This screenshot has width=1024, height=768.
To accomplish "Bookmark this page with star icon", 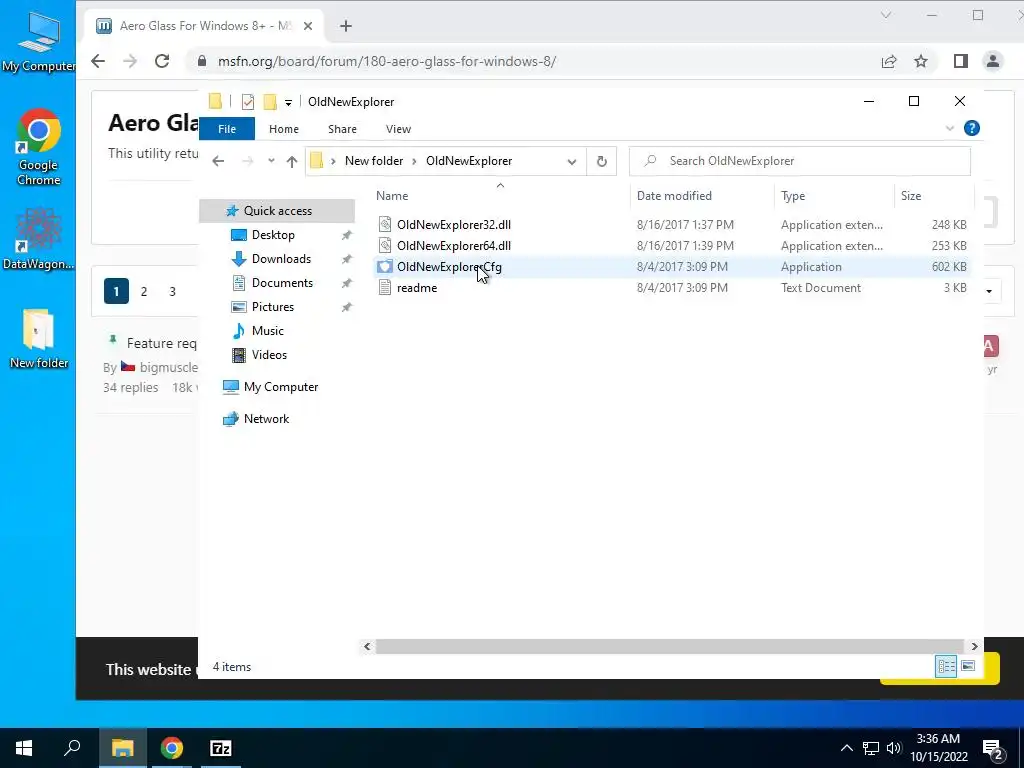I will pyautogui.click(x=921, y=61).
